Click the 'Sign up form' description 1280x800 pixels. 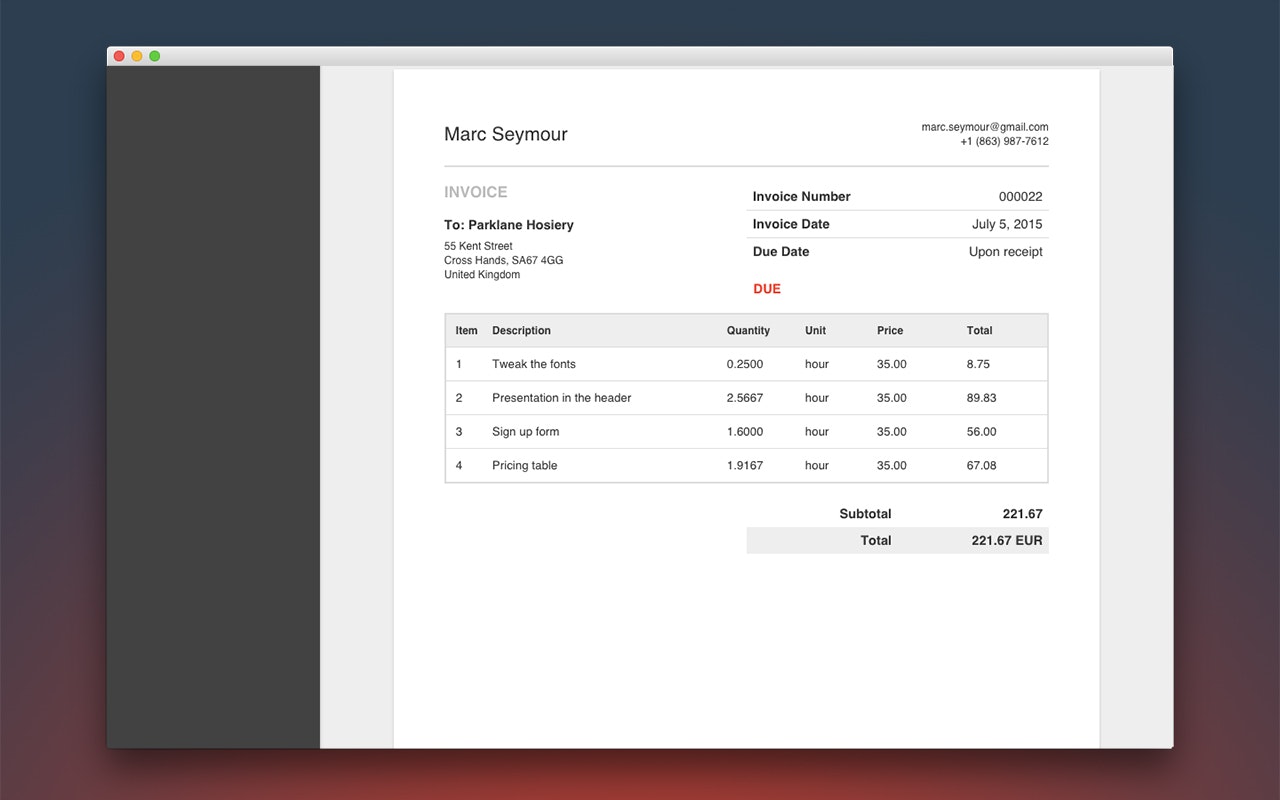(x=526, y=432)
